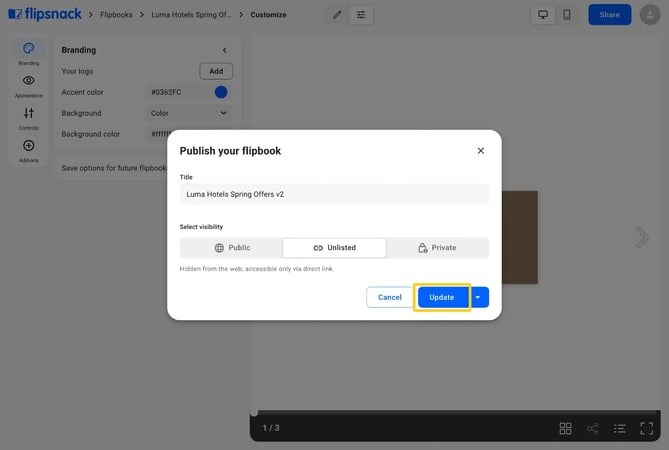
Task: Open the blue accent color swatch
Action: [x=221, y=92]
